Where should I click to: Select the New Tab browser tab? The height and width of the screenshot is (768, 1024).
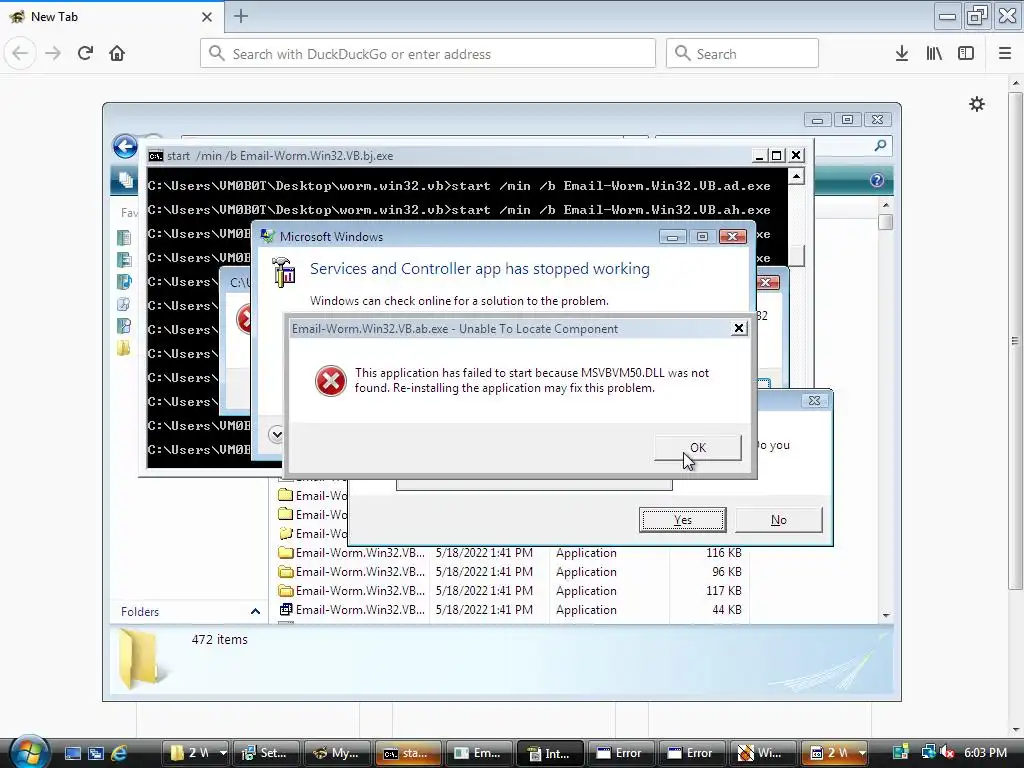[x=112, y=17]
